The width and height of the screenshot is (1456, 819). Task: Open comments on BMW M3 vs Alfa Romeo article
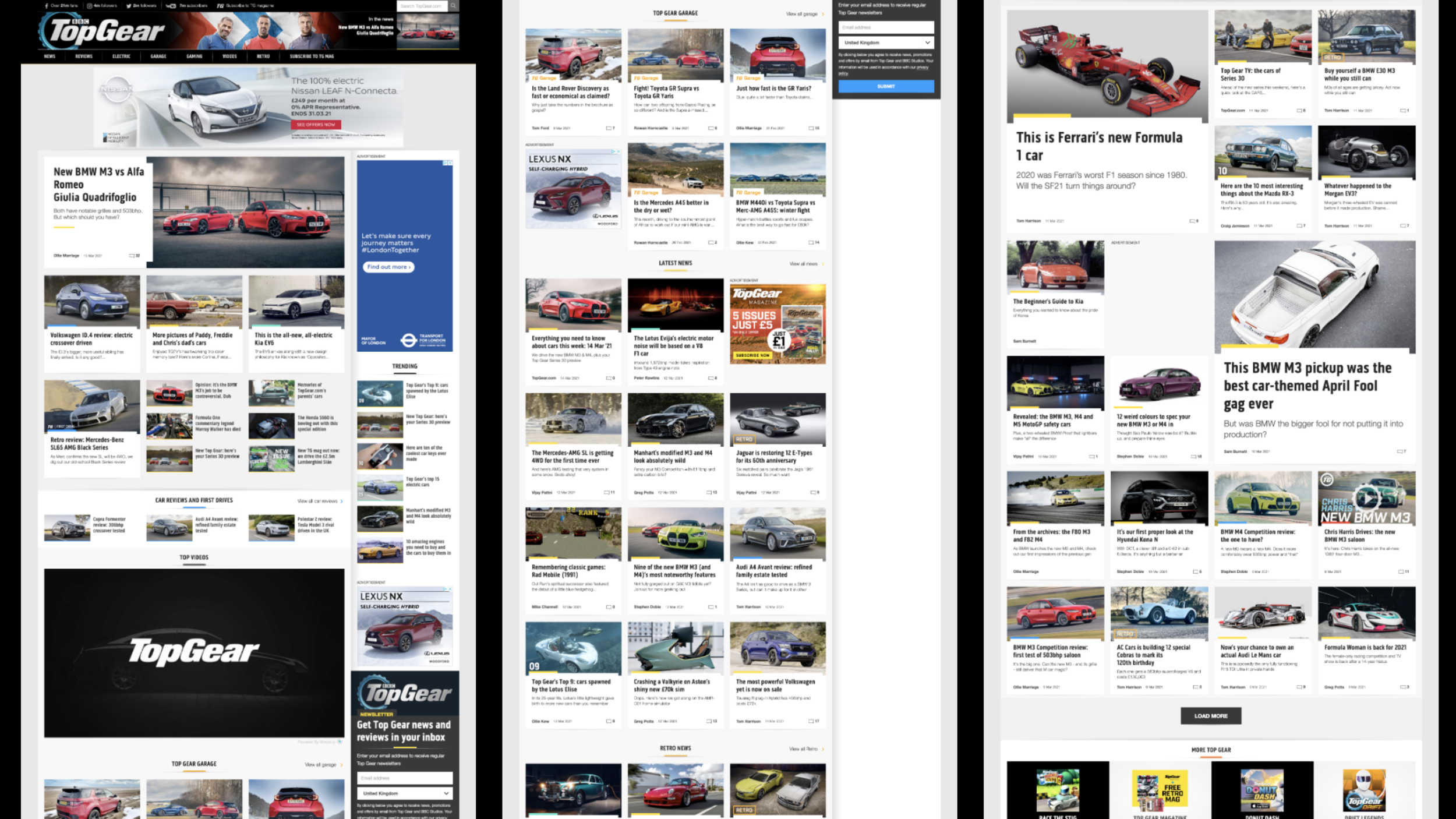(135, 256)
